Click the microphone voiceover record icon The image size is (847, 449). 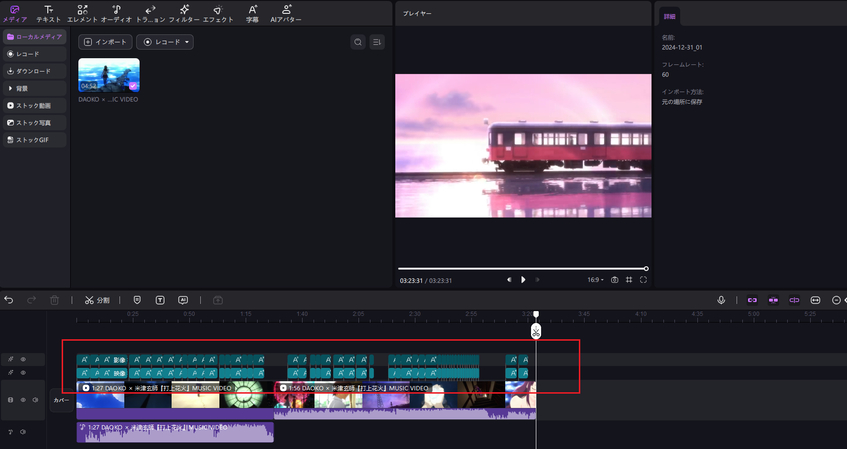(721, 299)
